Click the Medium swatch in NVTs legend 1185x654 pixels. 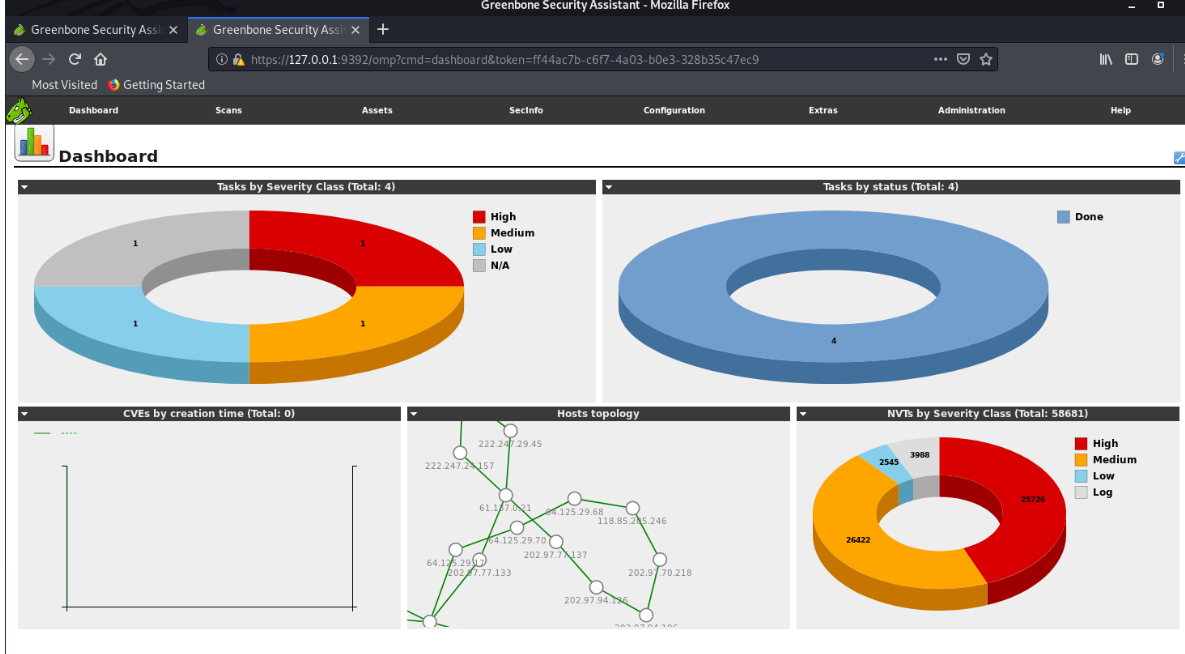click(x=1081, y=460)
